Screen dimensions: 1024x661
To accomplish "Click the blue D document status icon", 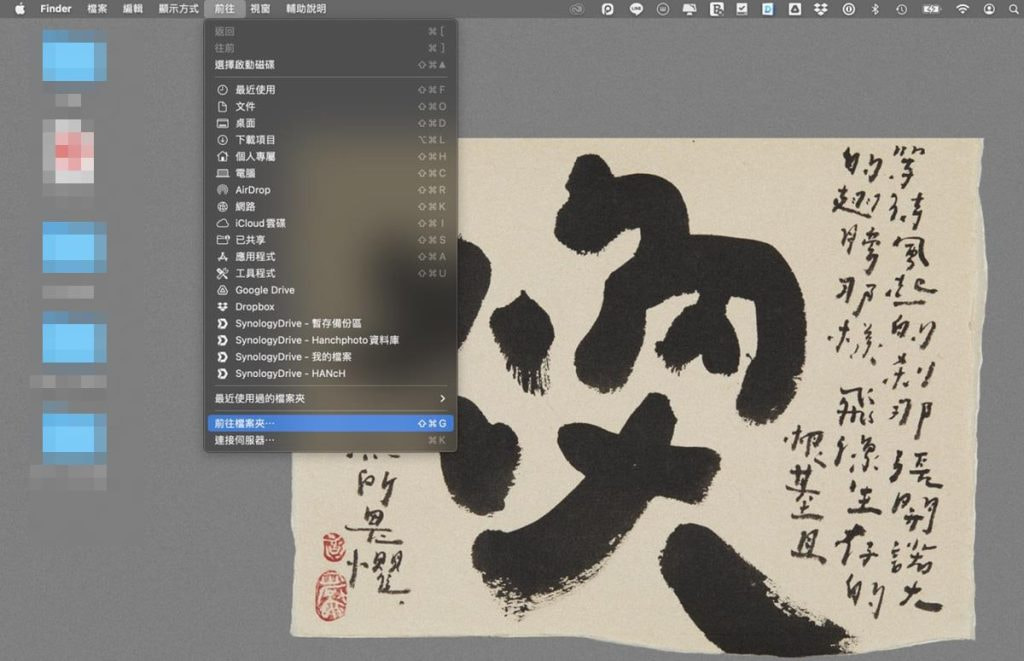I will 768,9.
